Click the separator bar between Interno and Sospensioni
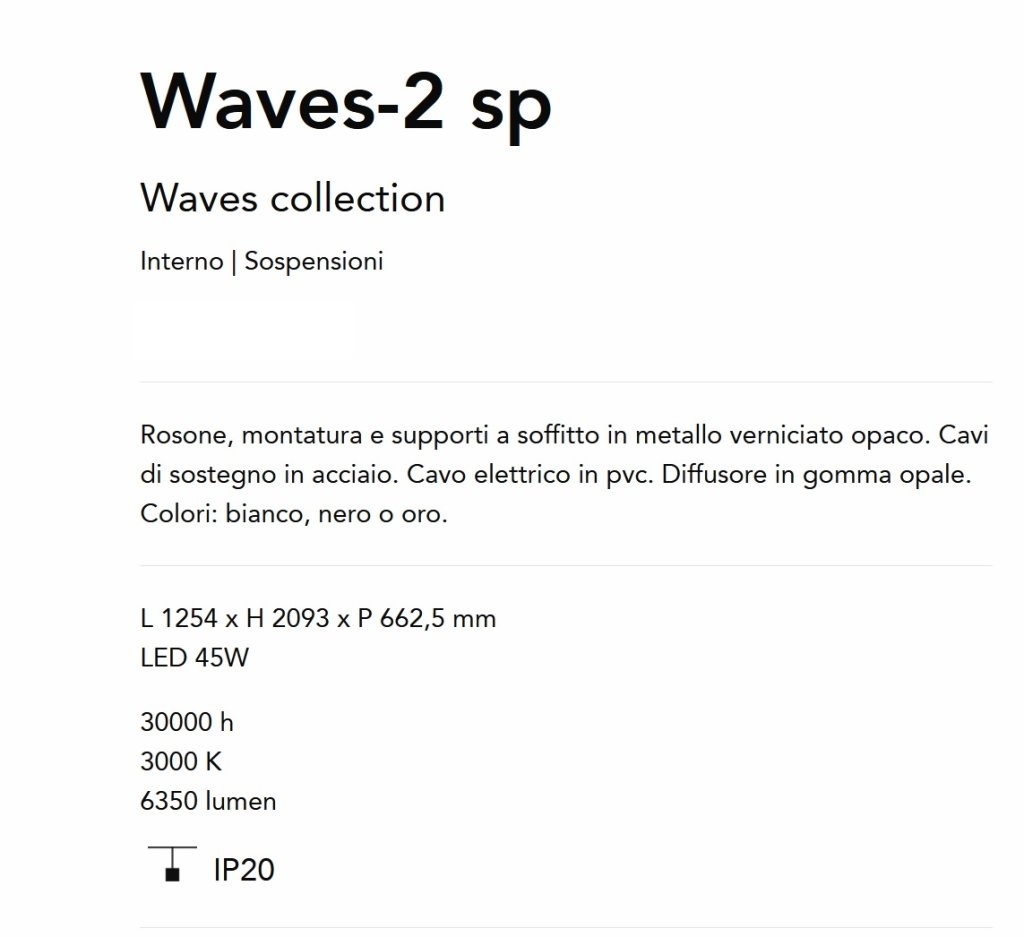The image size is (1024, 937). pos(234,262)
